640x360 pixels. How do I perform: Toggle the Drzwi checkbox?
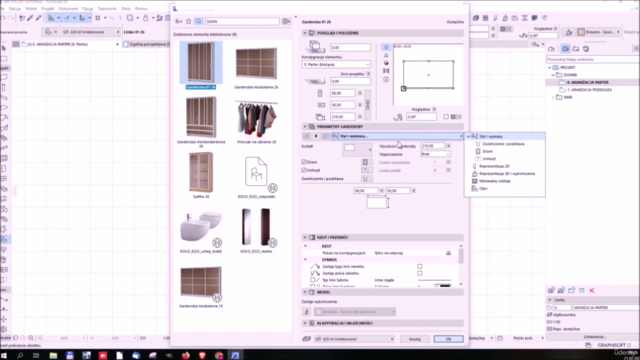304,162
